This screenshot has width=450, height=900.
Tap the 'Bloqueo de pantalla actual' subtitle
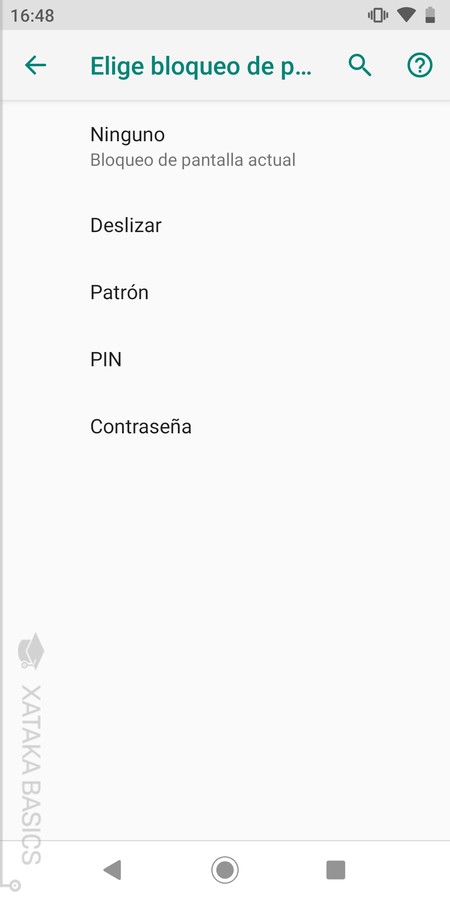193,160
